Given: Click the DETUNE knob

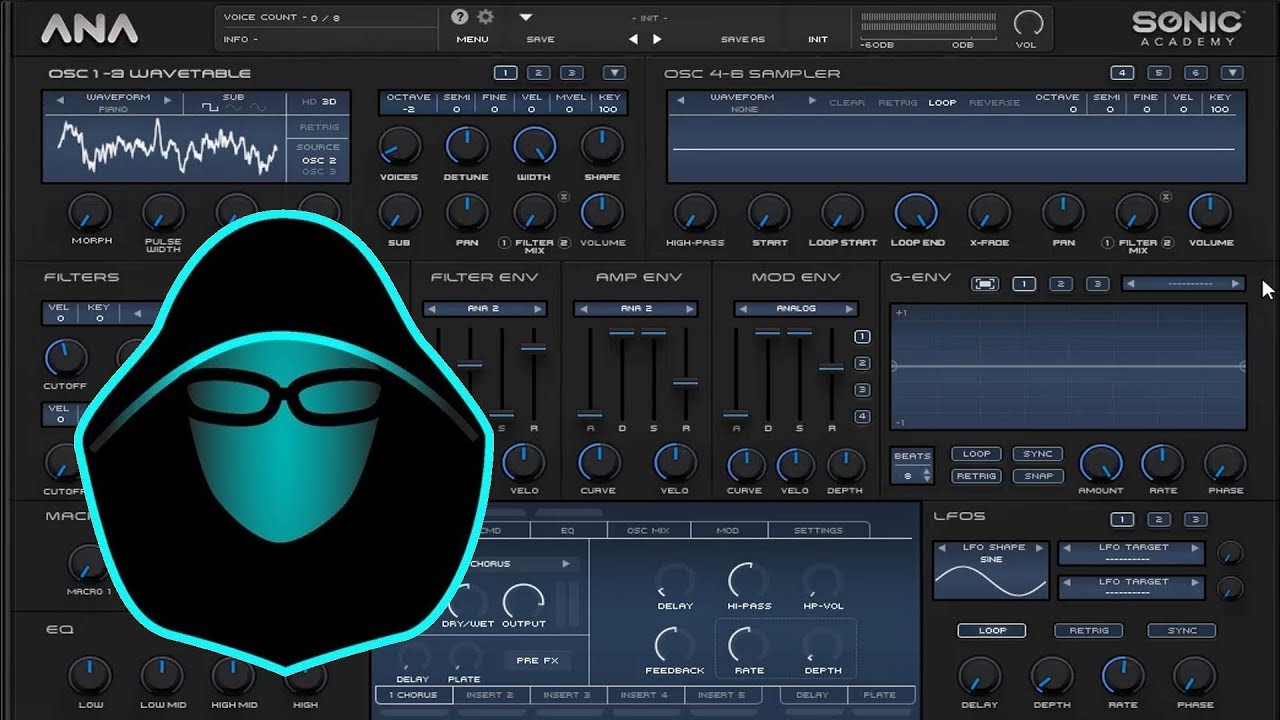Looking at the screenshot, I should pos(466,146).
